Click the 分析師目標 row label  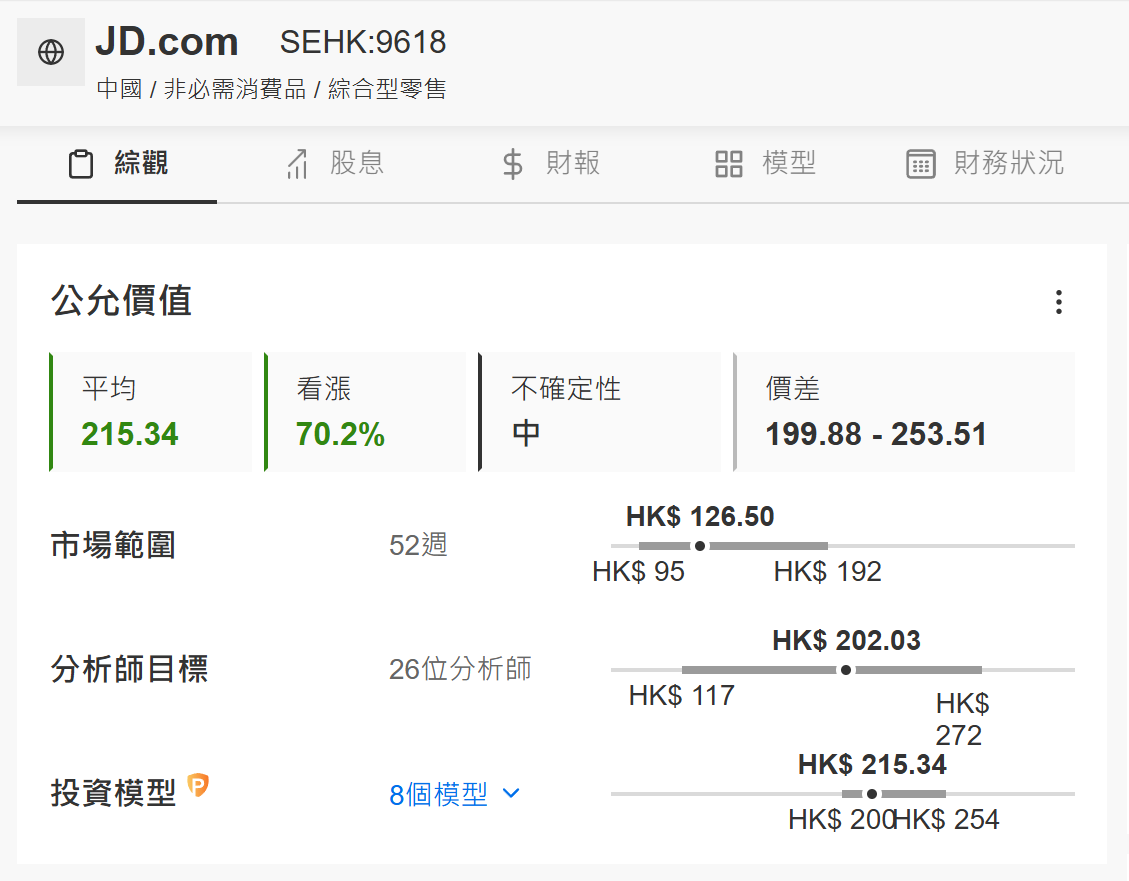pyautogui.click(x=130, y=669)
